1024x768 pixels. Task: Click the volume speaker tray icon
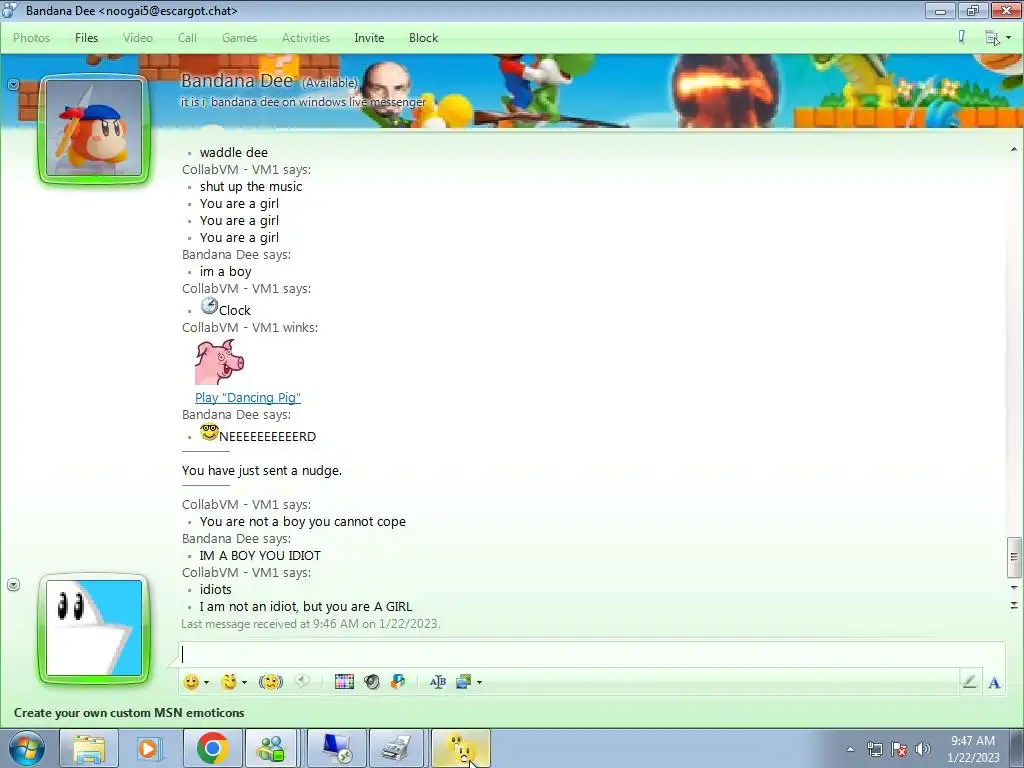(x=922, y=749)
